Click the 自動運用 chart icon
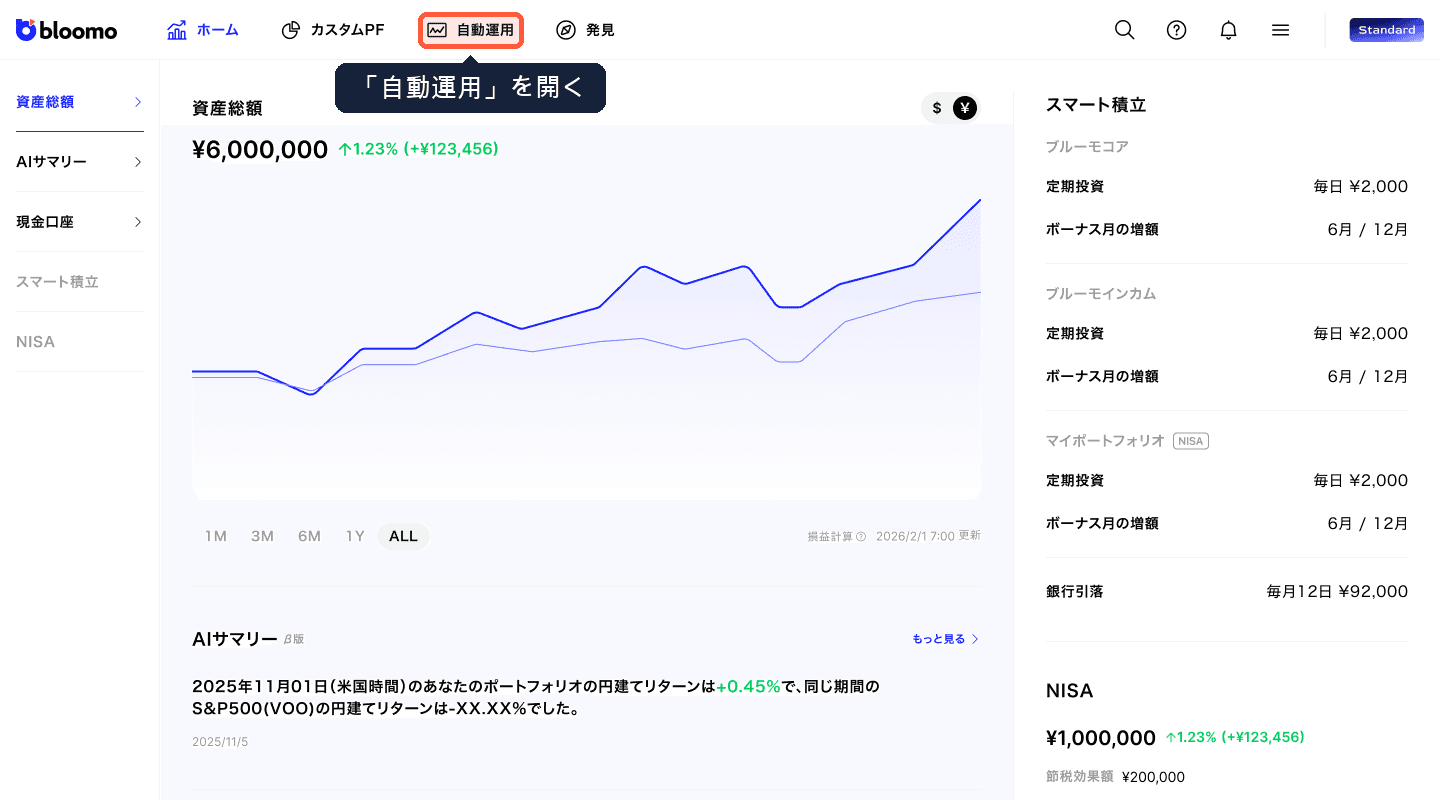The image size is (1440, 800). click(437, 30)
